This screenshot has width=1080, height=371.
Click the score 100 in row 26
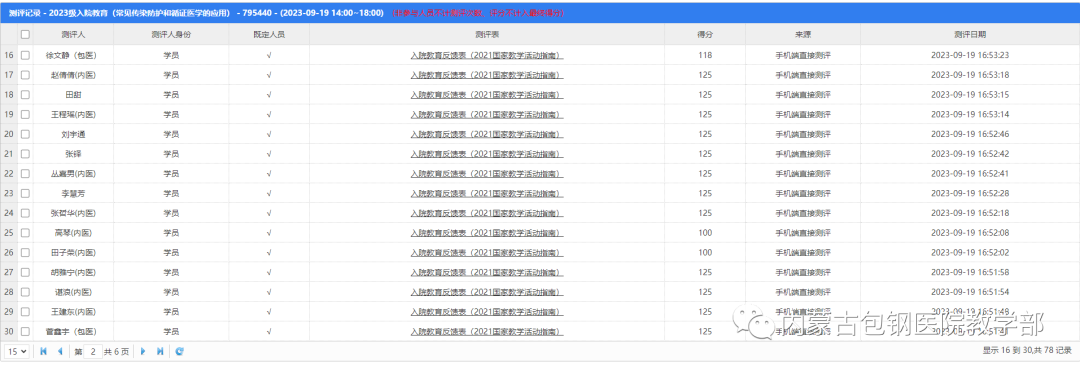pos(705,253)
